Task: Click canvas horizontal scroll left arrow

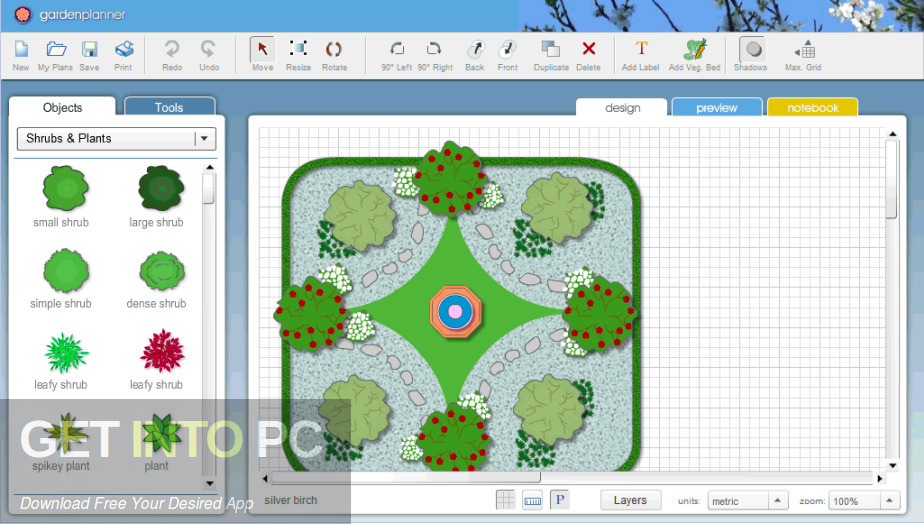Action: point(265,478)
